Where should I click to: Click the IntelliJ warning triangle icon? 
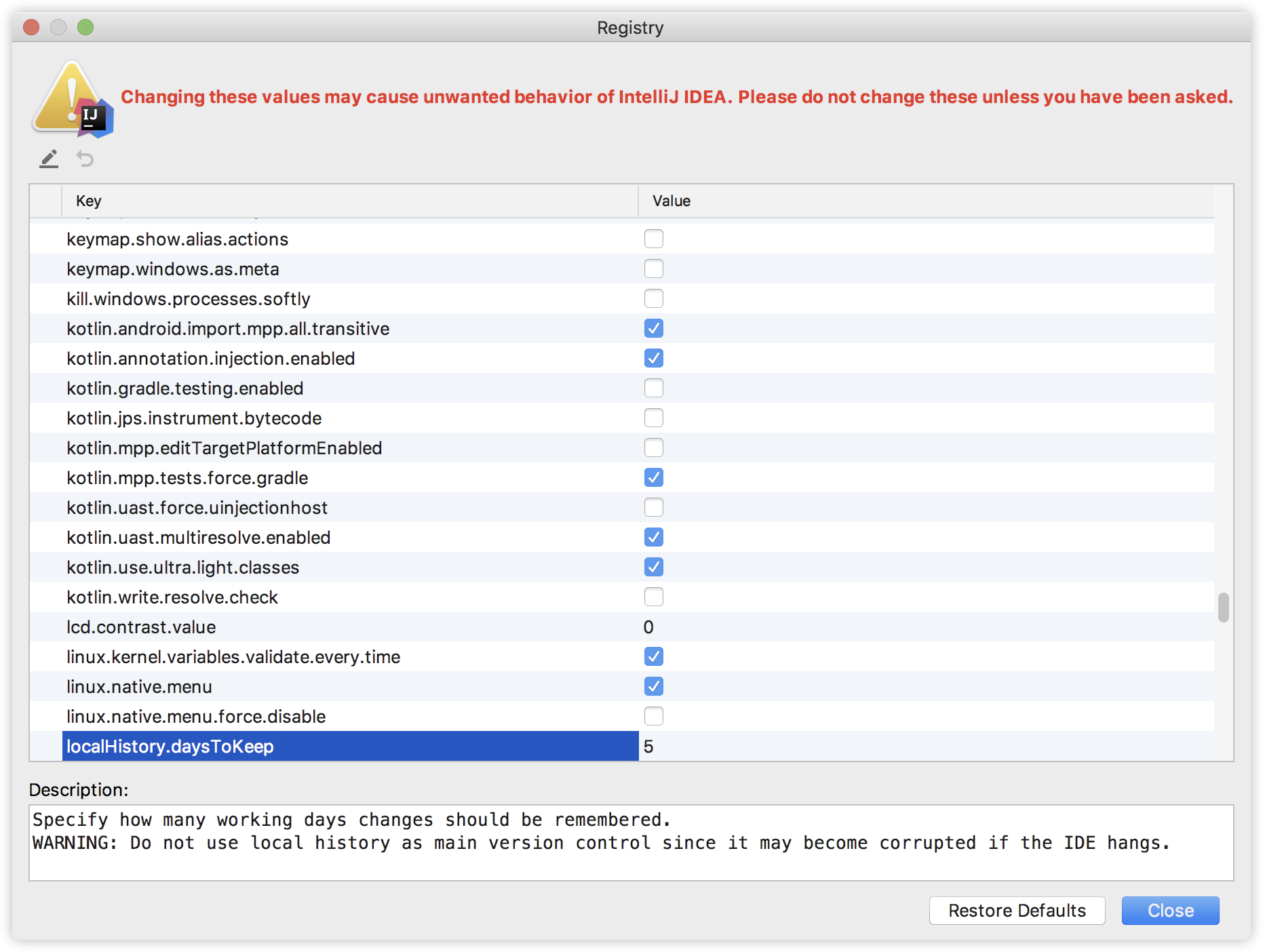pyautogui.click(x=72, y=99)
